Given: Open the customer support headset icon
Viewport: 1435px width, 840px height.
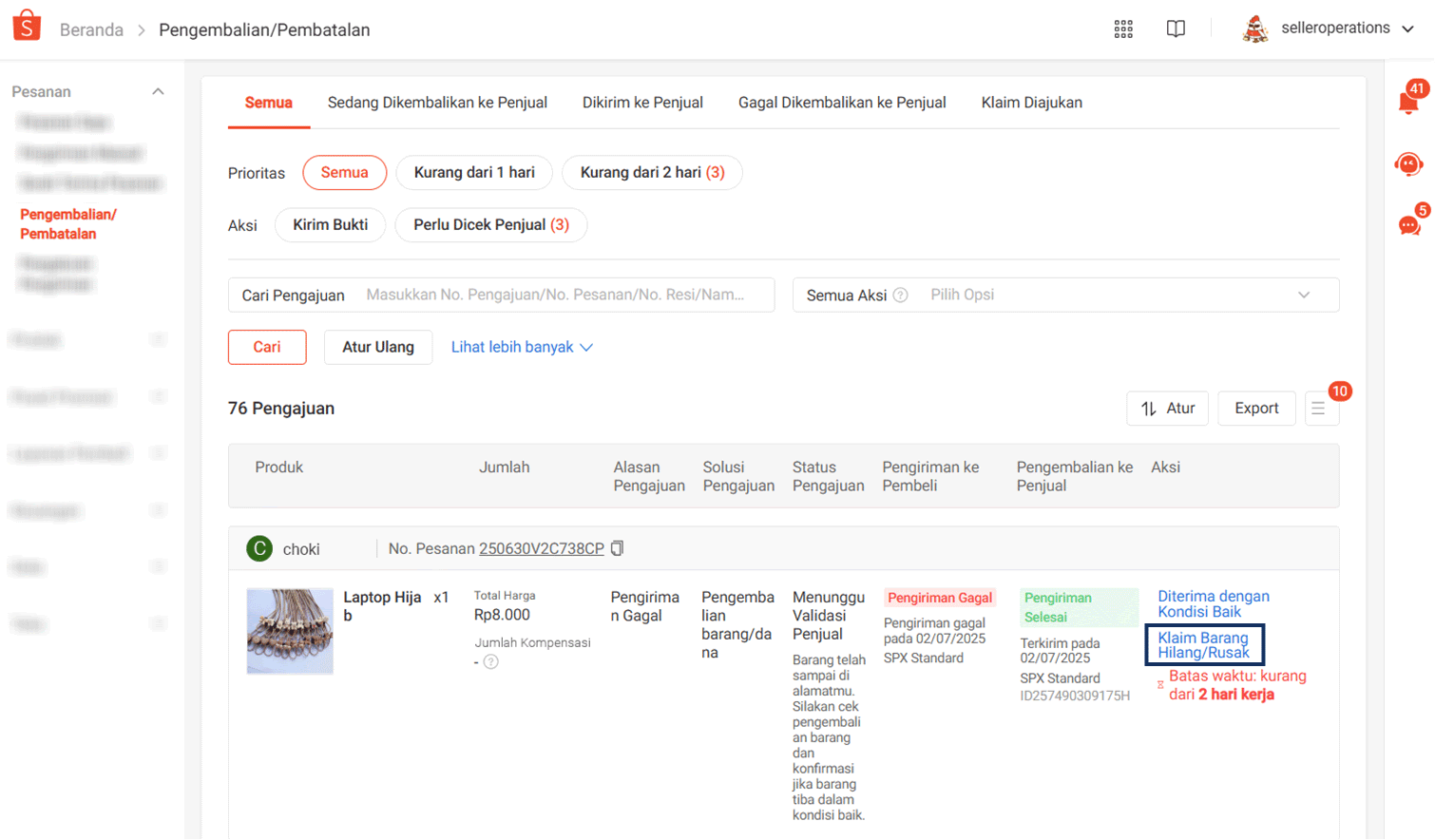Looking at the screenshot, I should (x=1408, y=164).
